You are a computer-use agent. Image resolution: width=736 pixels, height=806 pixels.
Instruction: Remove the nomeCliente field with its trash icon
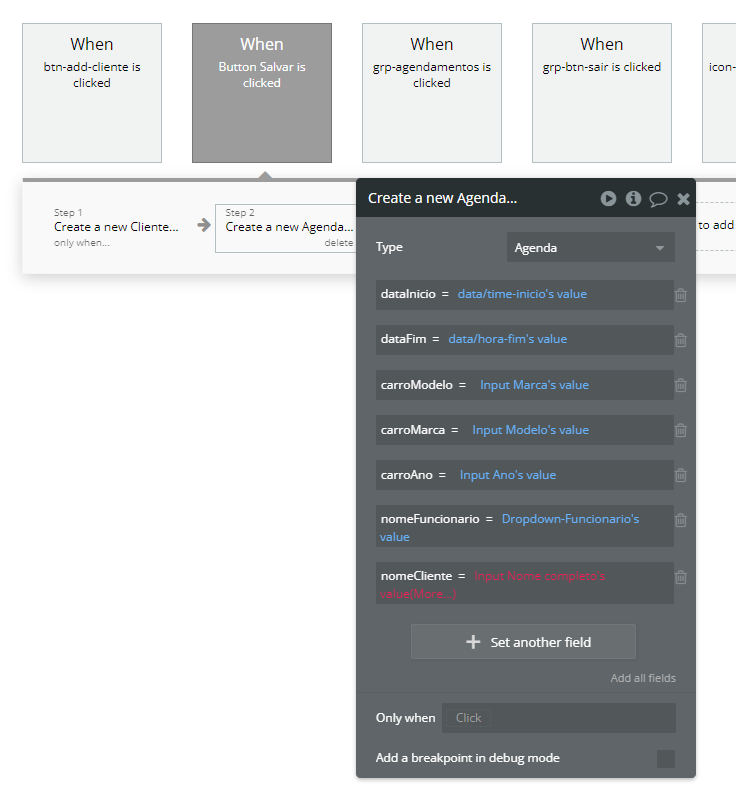point(681,577)
